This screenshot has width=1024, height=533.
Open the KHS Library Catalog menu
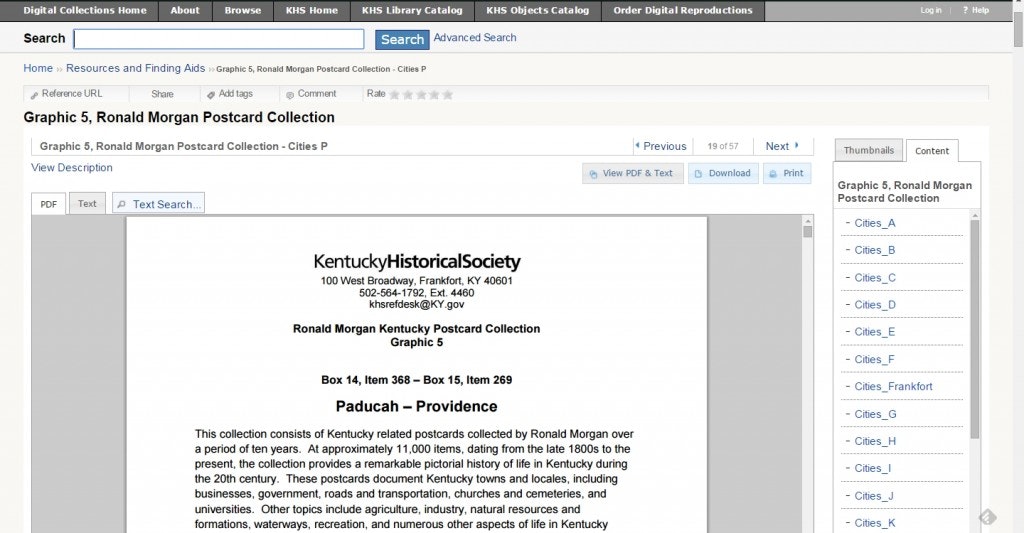pyautogui.click(x=412, y=11)
